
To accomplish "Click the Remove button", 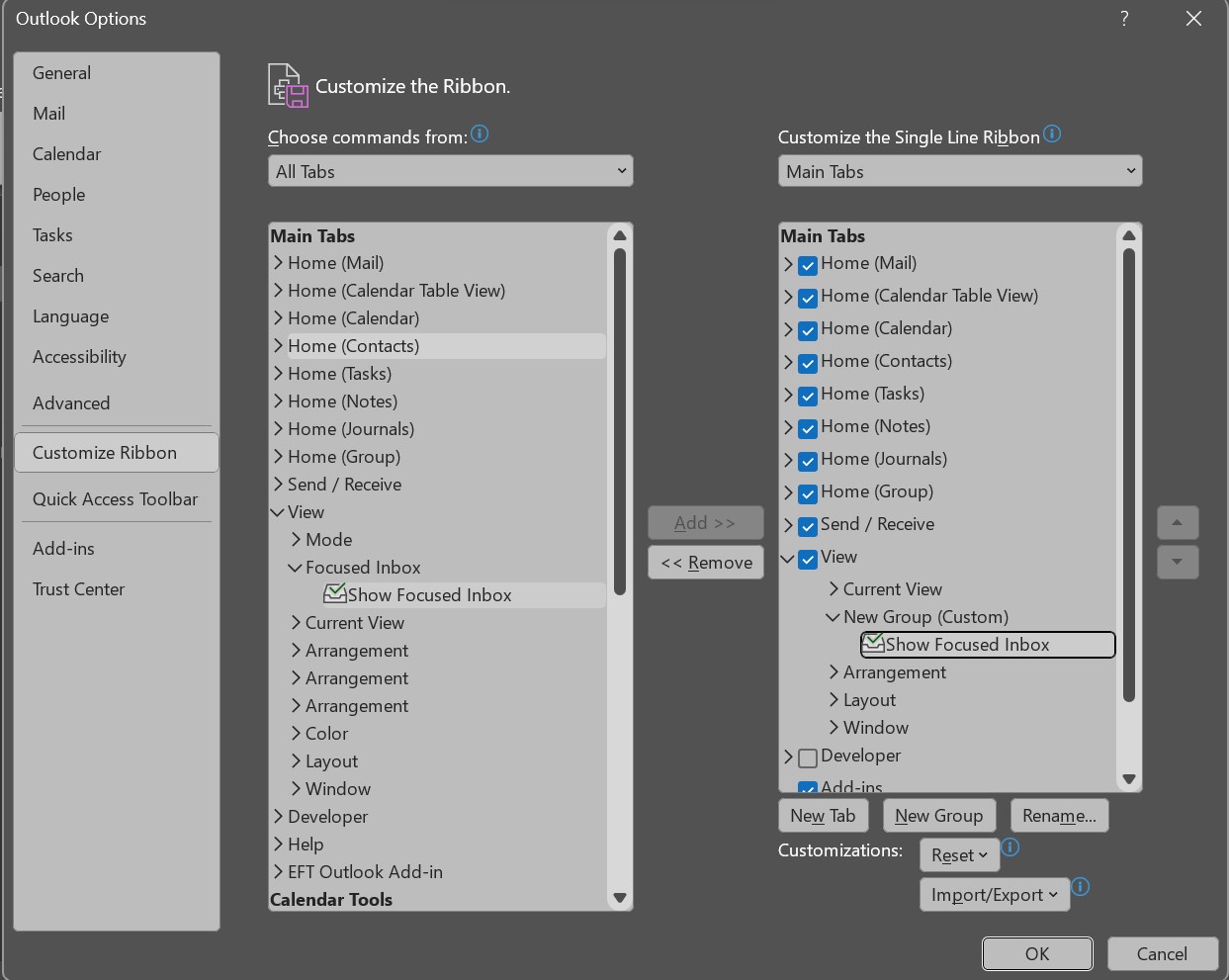I will (706, 563).
